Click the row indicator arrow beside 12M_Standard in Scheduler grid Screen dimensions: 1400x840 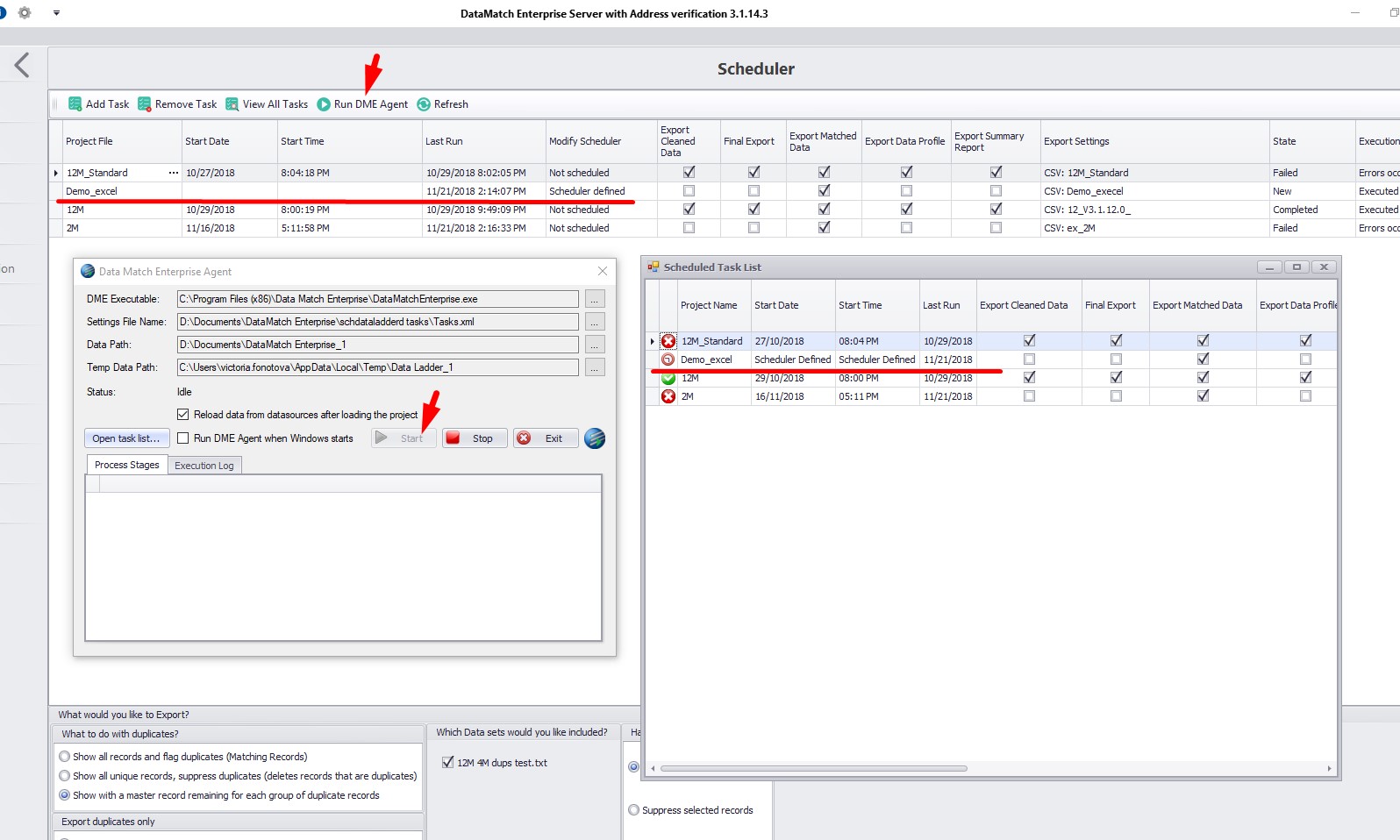pyautogui.click(x=56, y=173)
